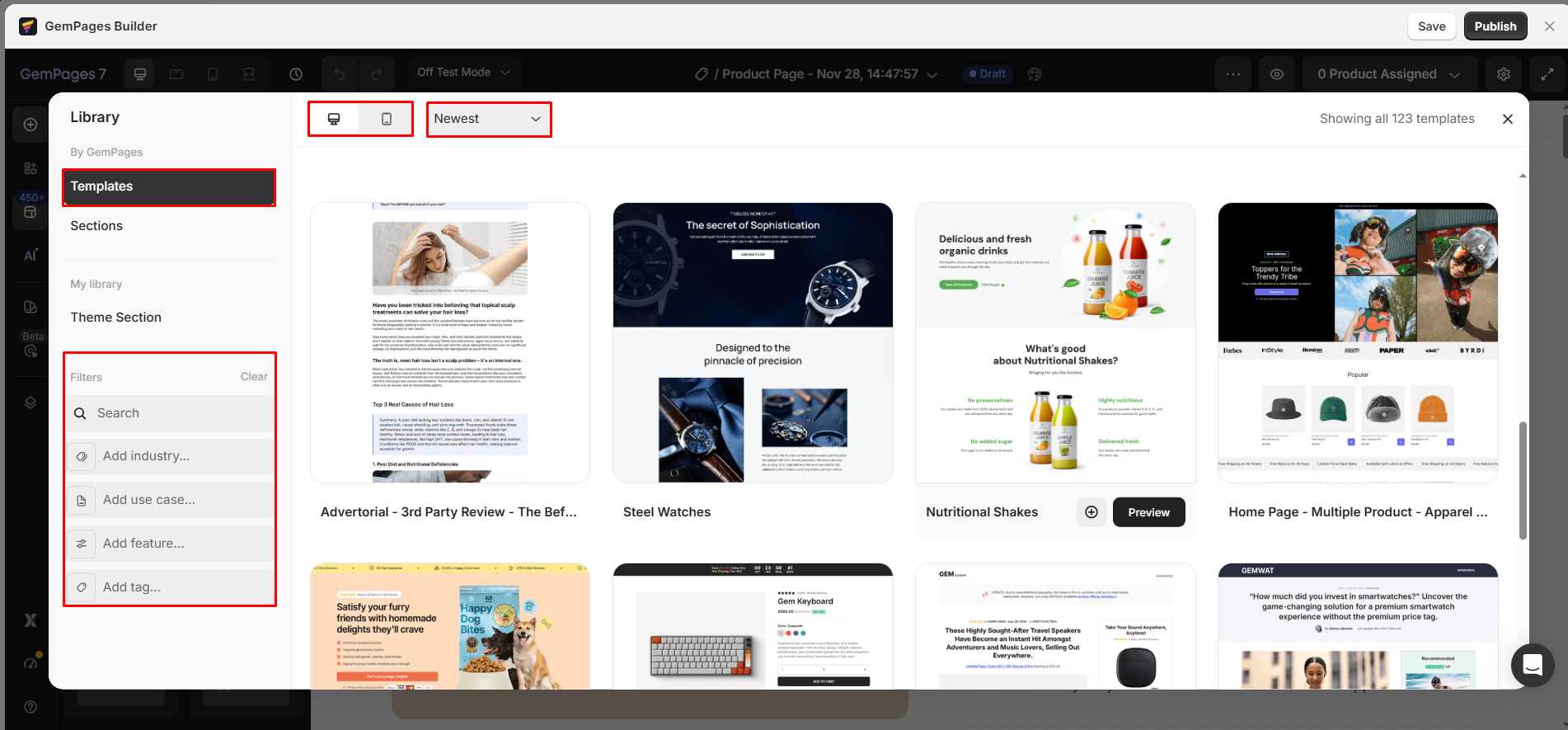
Task: Preview the Nutritional Shakes template
Action: (x=1148, y=512)
